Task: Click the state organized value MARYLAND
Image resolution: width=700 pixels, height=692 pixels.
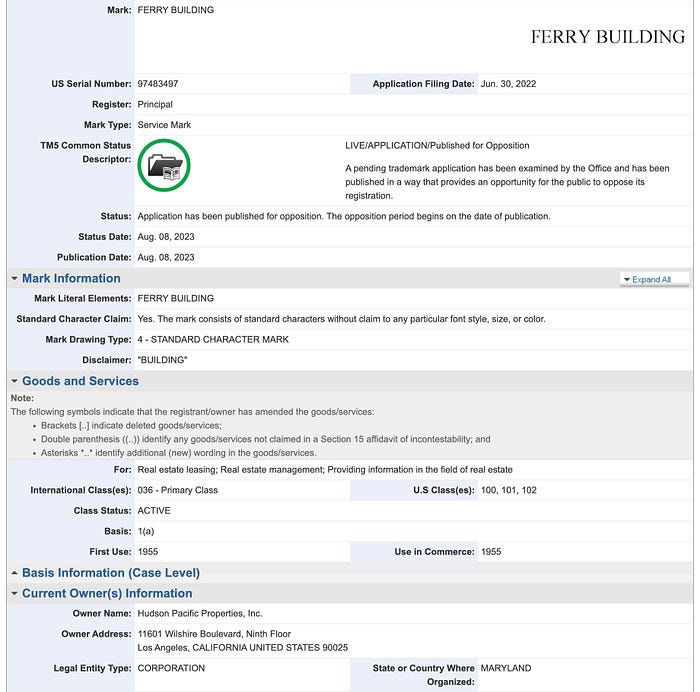Action: [x=506, y=668]
